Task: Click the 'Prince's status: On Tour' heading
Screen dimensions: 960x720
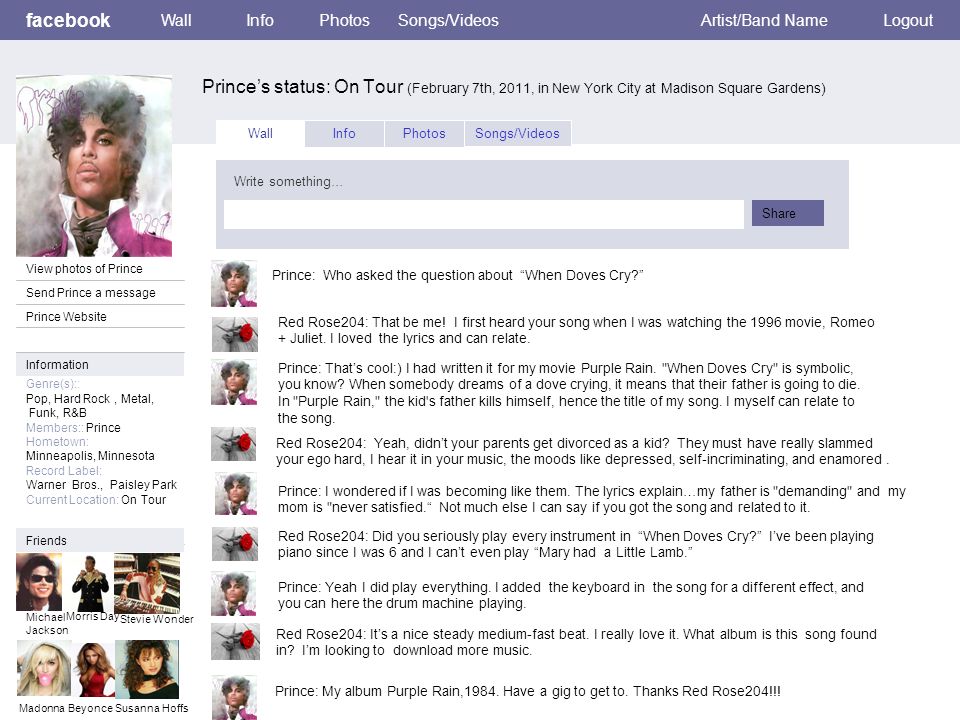Action: (x=303, y=87)
